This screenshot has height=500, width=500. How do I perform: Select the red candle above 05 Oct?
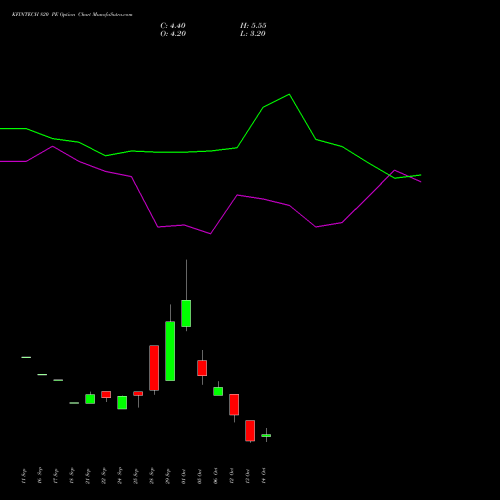coord(202,368)
